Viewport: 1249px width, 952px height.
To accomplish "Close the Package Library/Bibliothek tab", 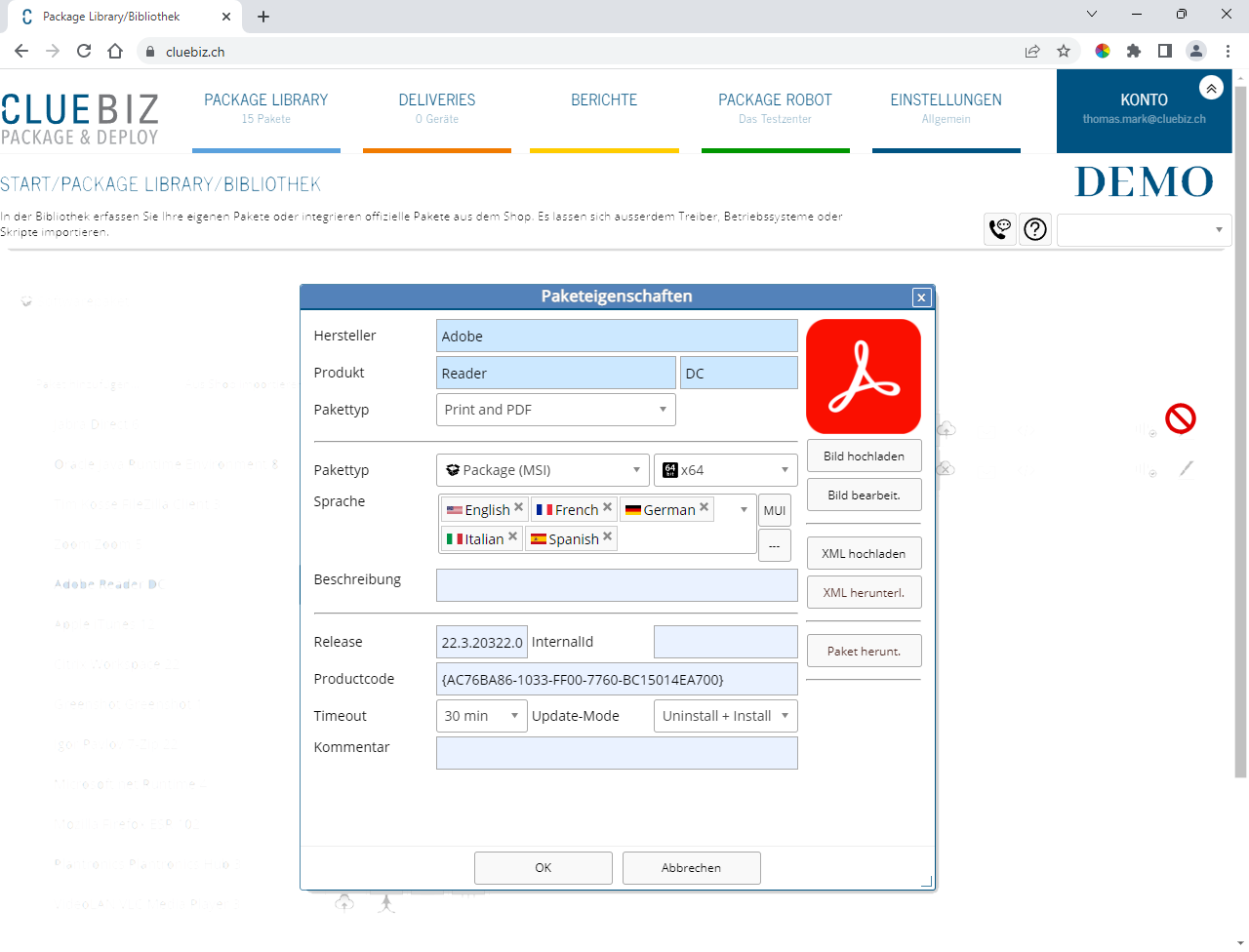I will (x=226, y=17).
